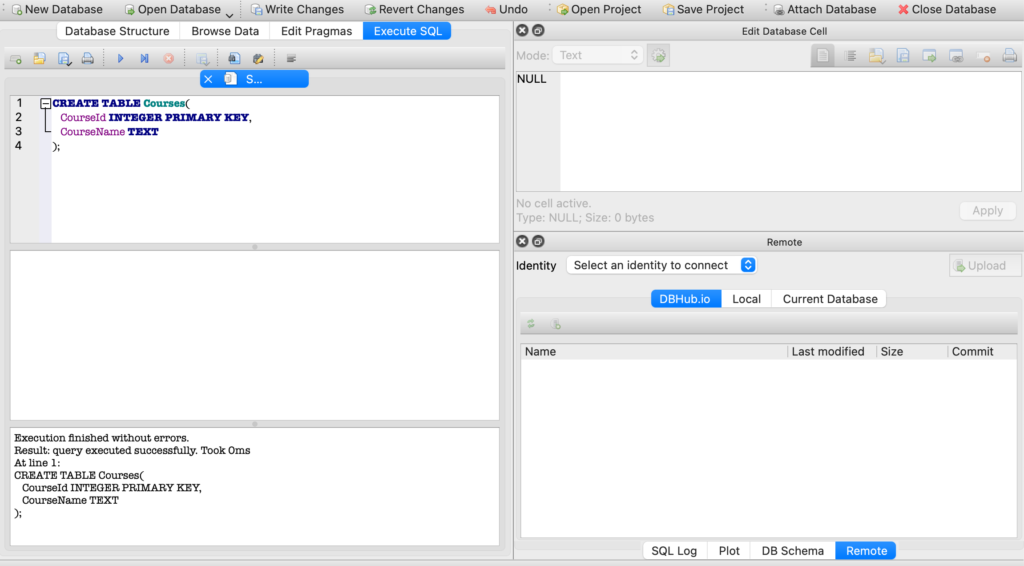Click Open Database in main toolbar

coord(172,10)
